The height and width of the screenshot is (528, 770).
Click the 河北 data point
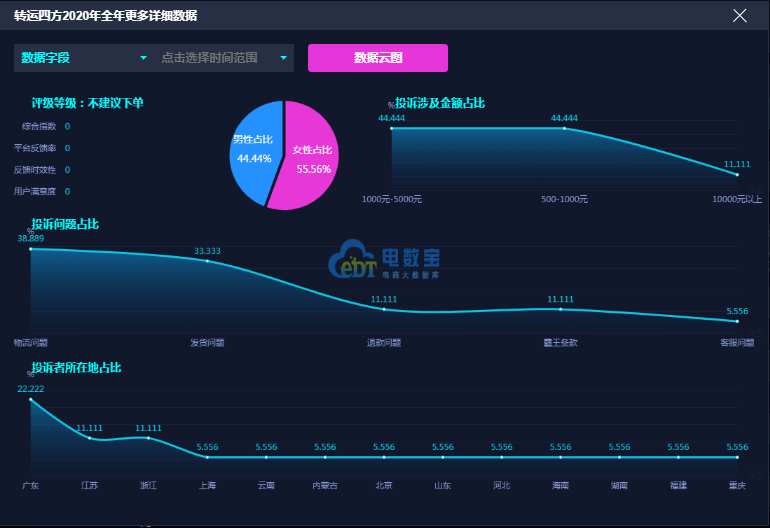click(501, 457)
